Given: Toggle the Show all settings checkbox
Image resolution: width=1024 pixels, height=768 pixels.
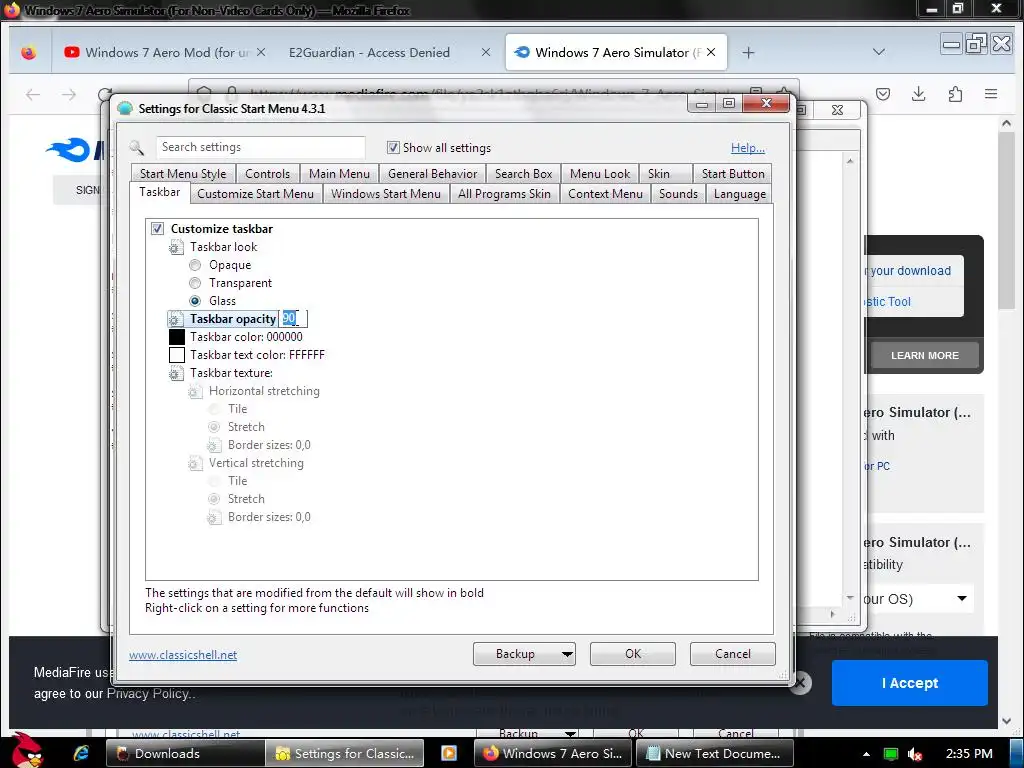Looking at the screenshot, I should (x=393, y=148).
